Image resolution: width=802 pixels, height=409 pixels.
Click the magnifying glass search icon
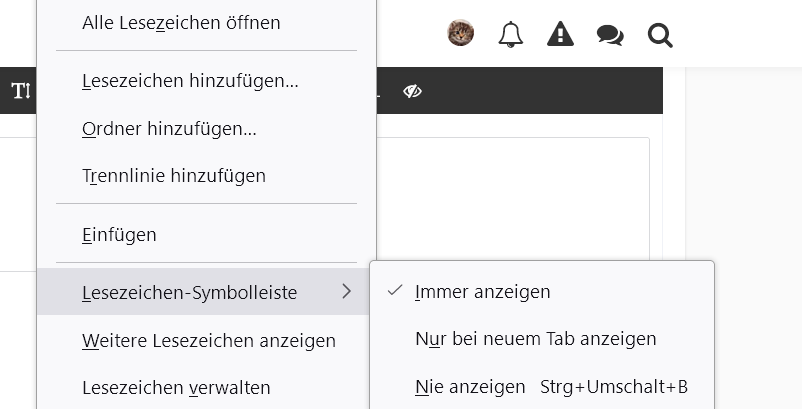(x=660, y=36)
